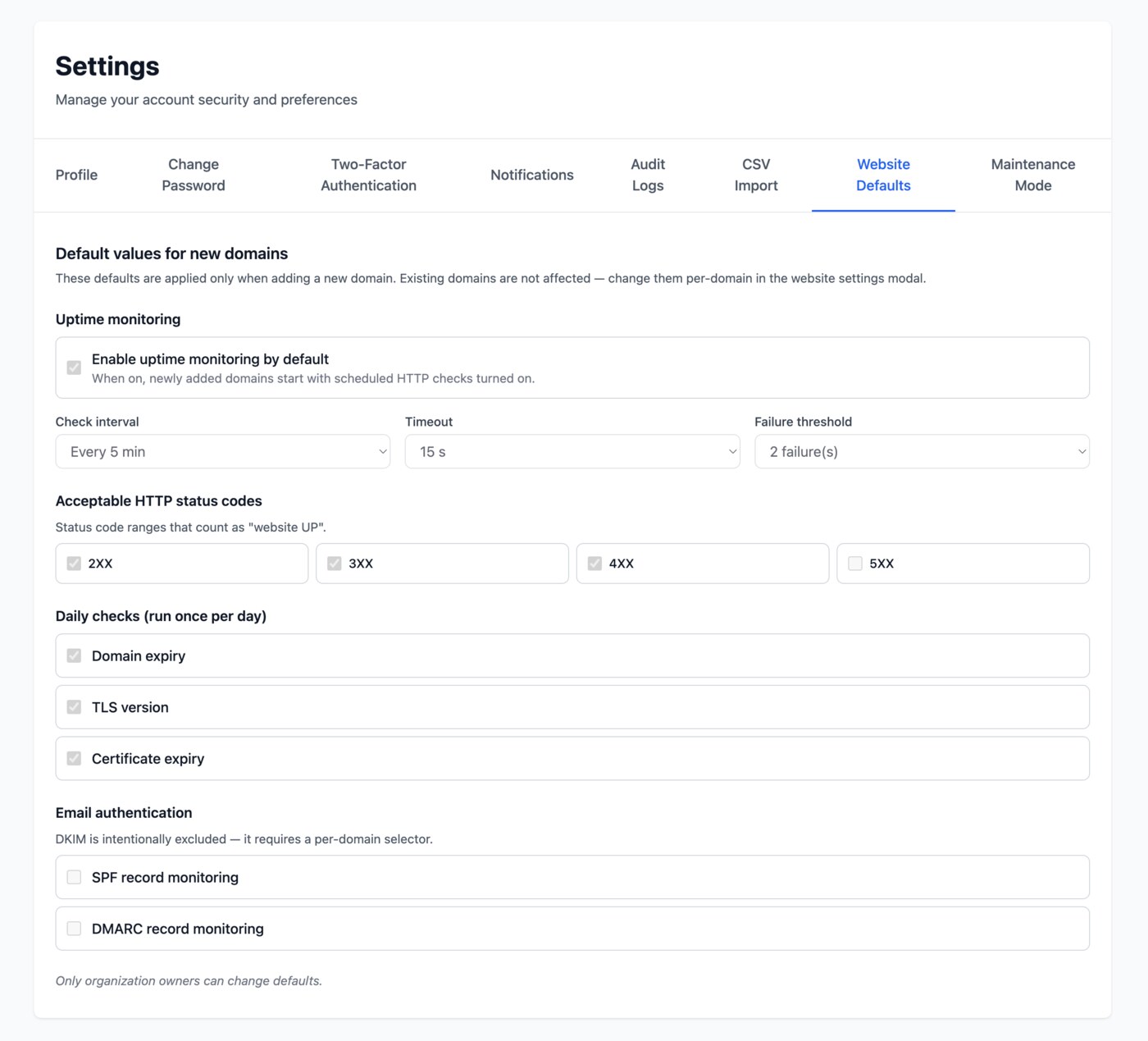
Task: Open the Maintenance Mode tab
Action: (1033, 175)
